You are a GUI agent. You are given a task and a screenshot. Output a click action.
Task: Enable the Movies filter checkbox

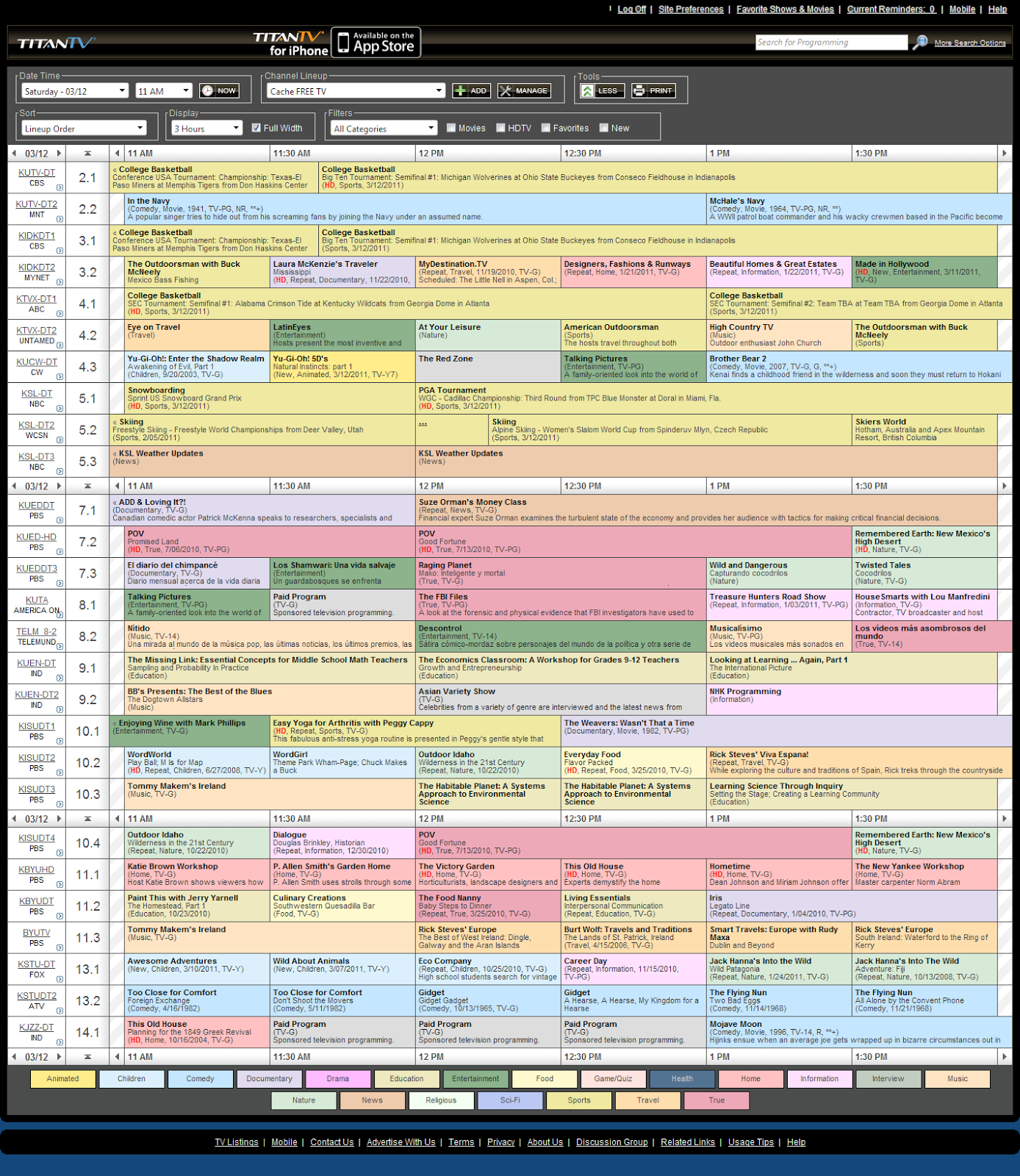451,128
